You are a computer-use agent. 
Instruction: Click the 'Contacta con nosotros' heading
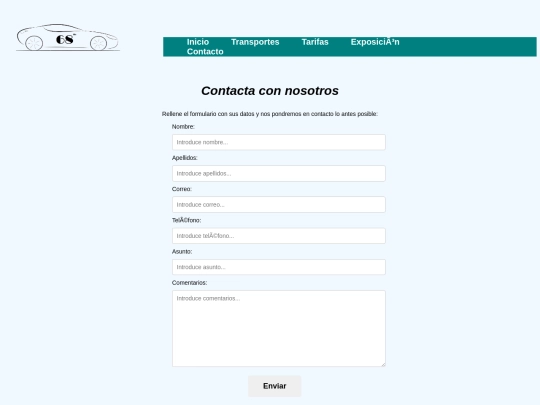click(270, 91)
